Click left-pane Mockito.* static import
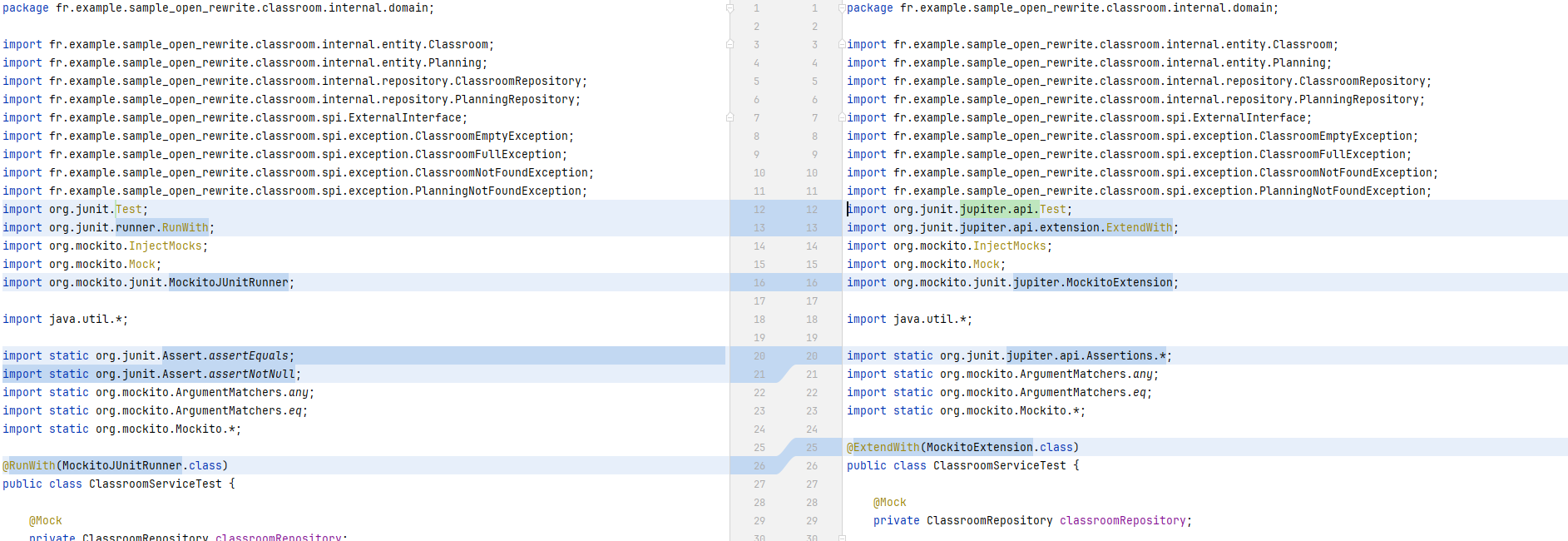Viewport: 1568px width, 541px height. [121, 429]
